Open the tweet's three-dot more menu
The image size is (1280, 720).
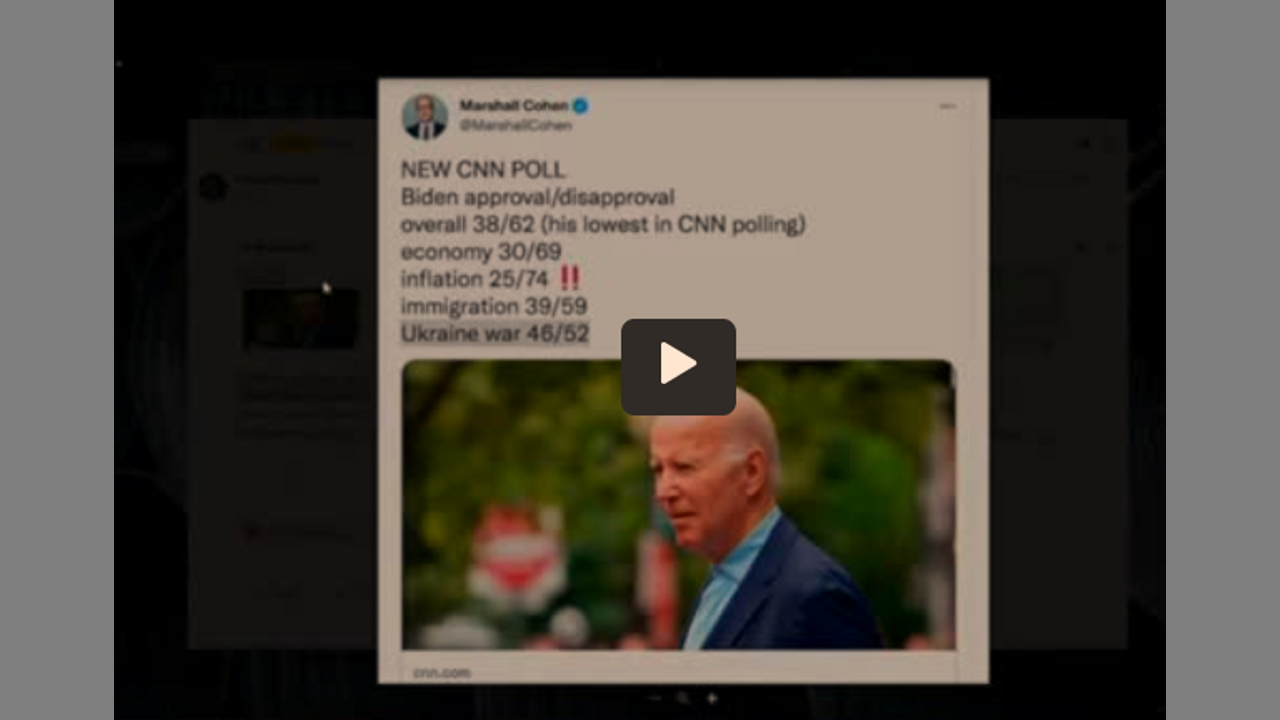click(x=947, y=106)
